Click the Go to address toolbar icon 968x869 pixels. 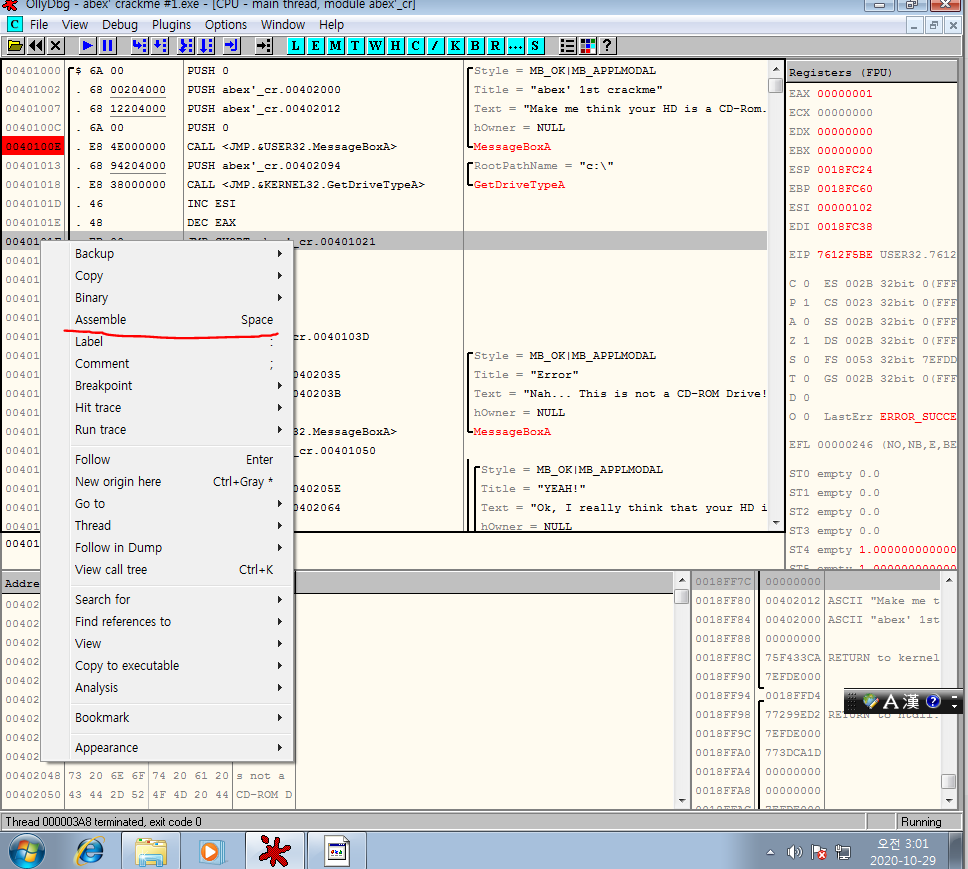tap(264, 46)
